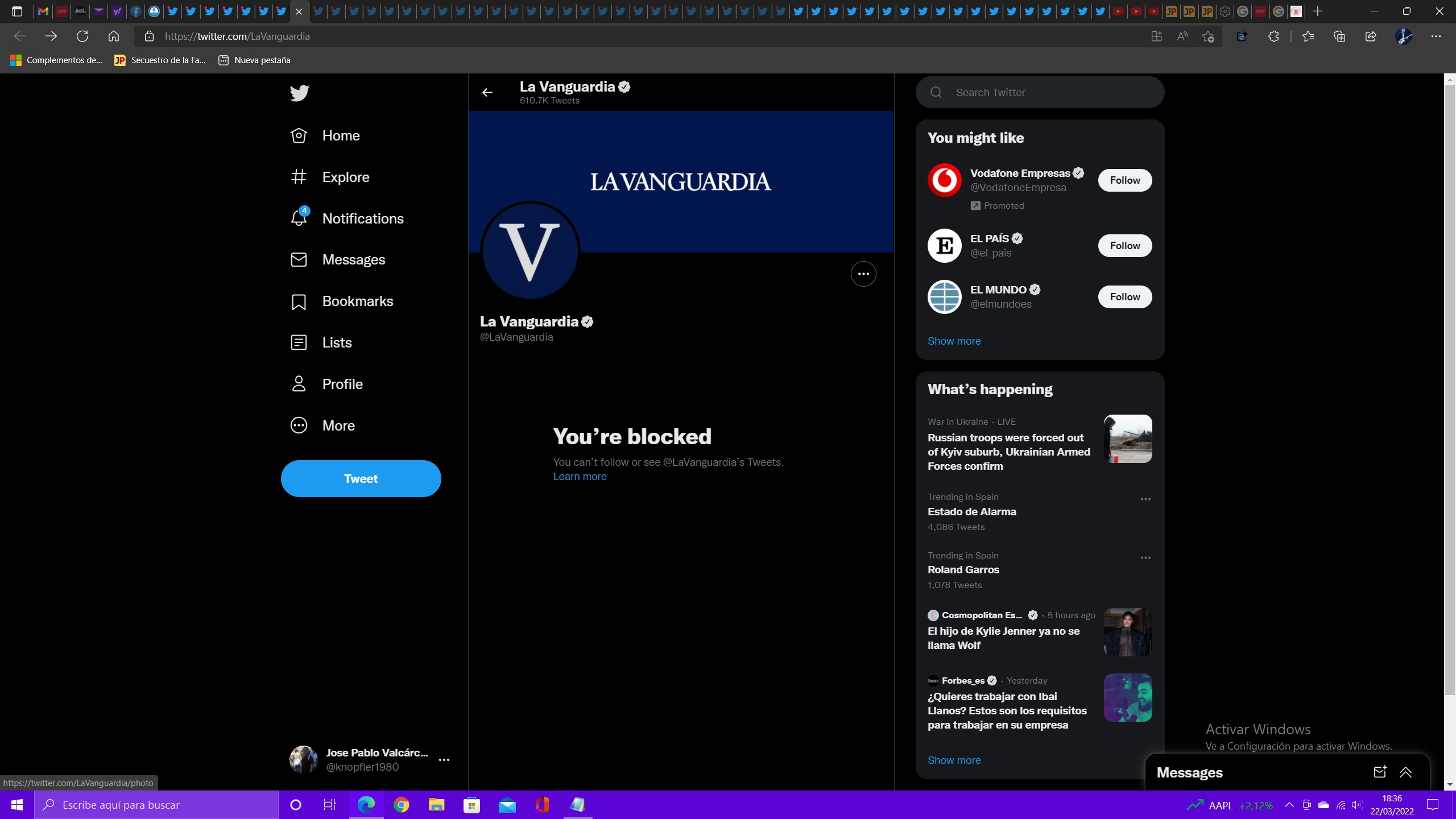Open the AAPL stock widget
The height and width of the screenshot is (819, 1456).
point(1230,805)
